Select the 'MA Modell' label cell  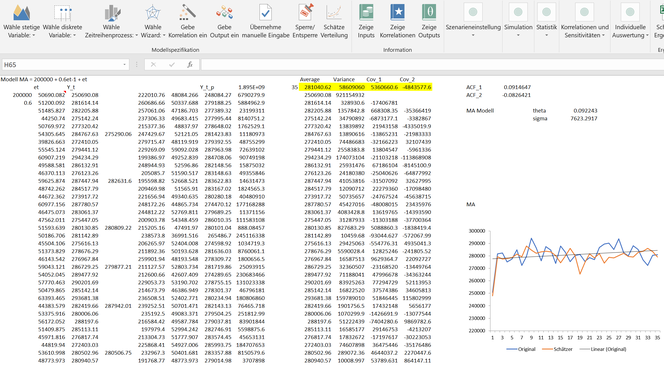coord(480,110)
